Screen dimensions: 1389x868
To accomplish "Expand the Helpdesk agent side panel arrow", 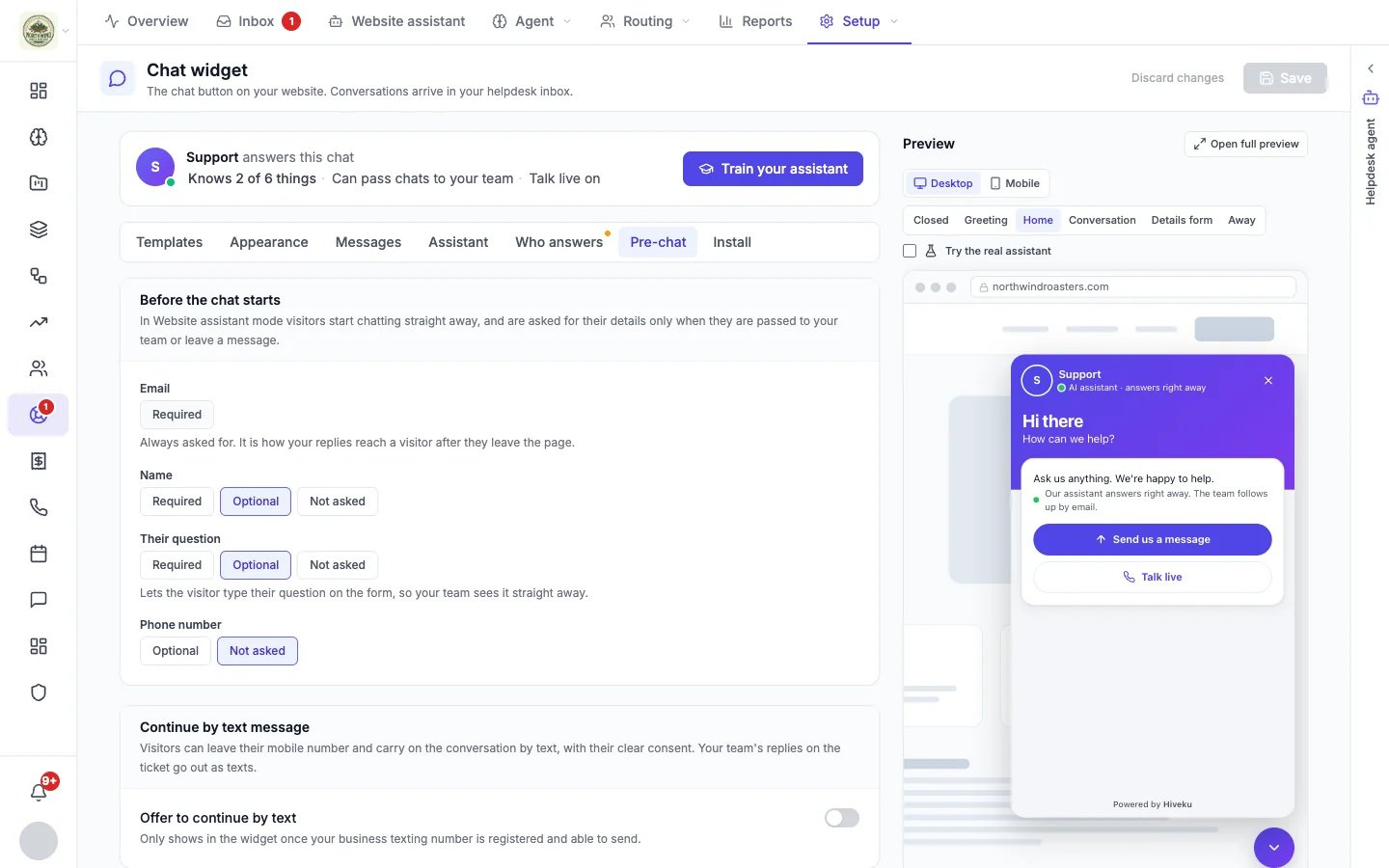I will click(1371, 68).
